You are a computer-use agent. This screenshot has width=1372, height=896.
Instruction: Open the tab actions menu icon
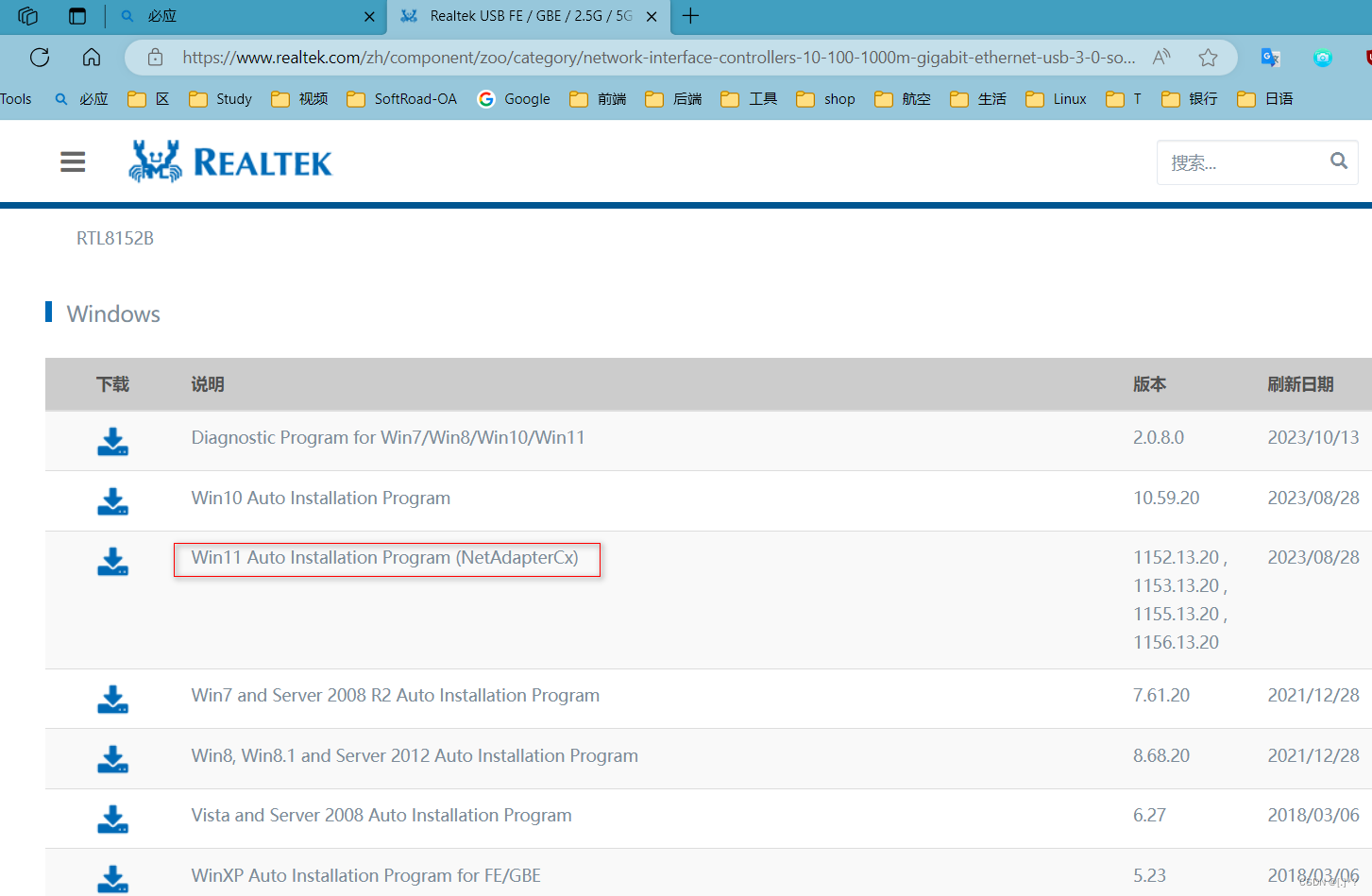[x=77, y=16]
